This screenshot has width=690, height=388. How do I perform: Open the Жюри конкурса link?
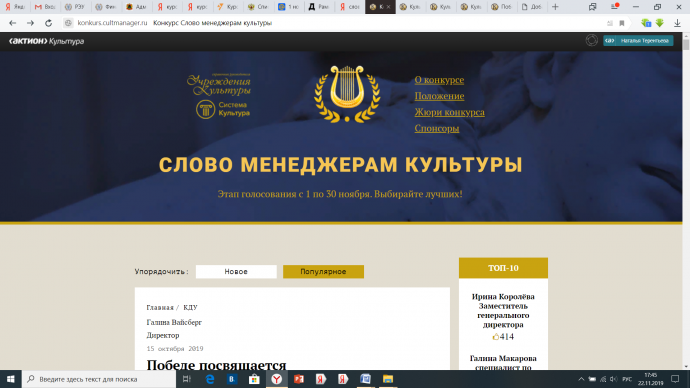pyautogui.click(x=449, y=112)
